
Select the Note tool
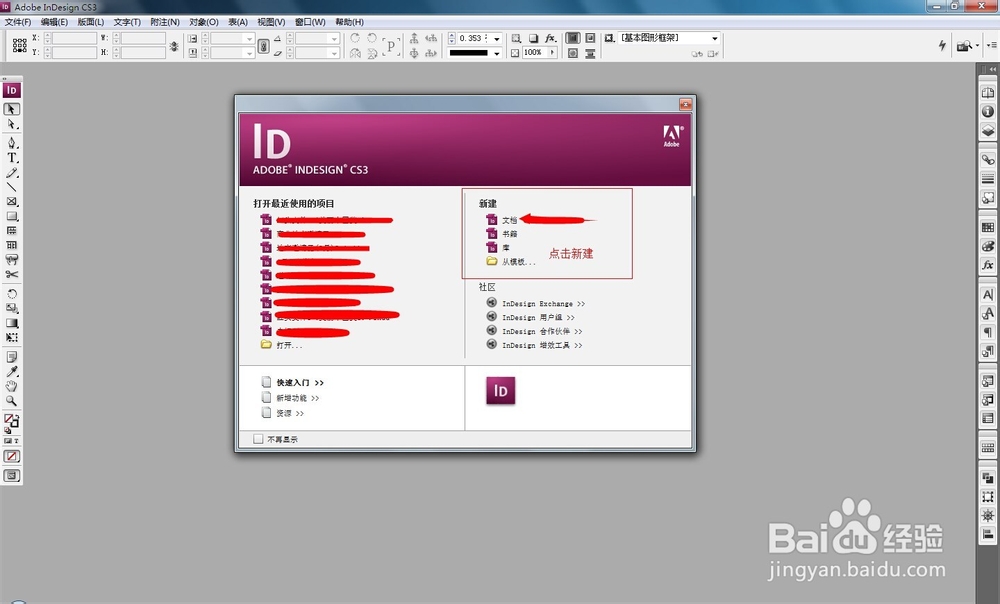click(x=11, y=357)
